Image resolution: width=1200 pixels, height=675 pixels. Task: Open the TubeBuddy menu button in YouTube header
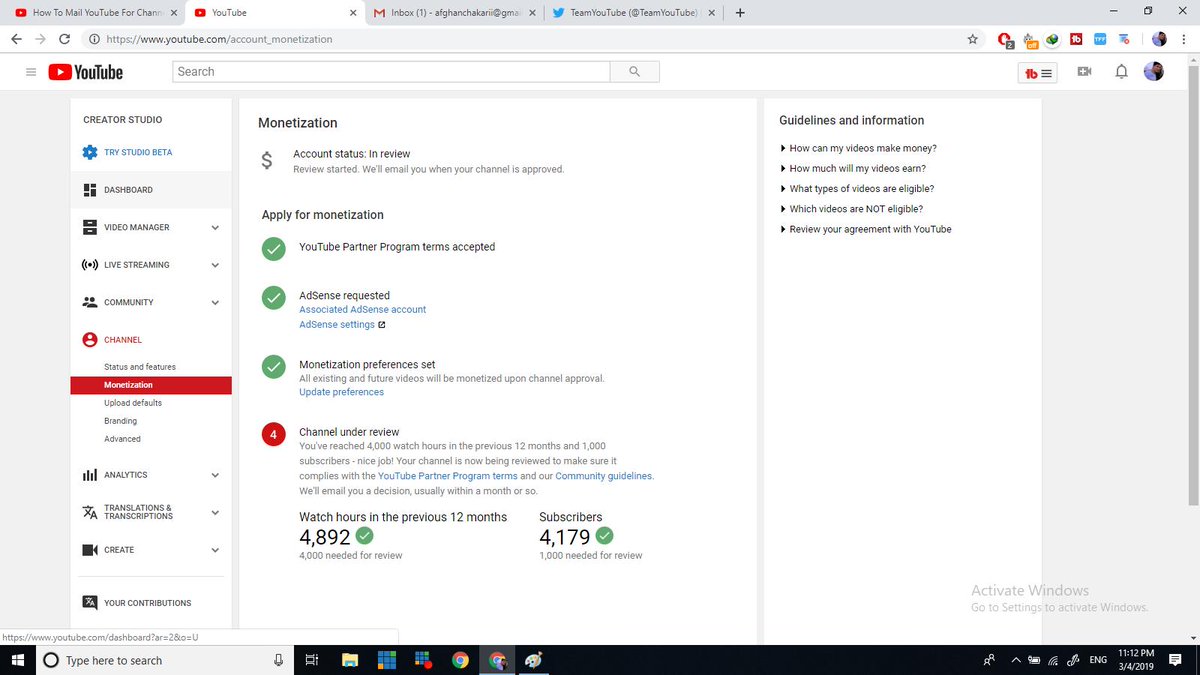click(x=1039, y=73)
